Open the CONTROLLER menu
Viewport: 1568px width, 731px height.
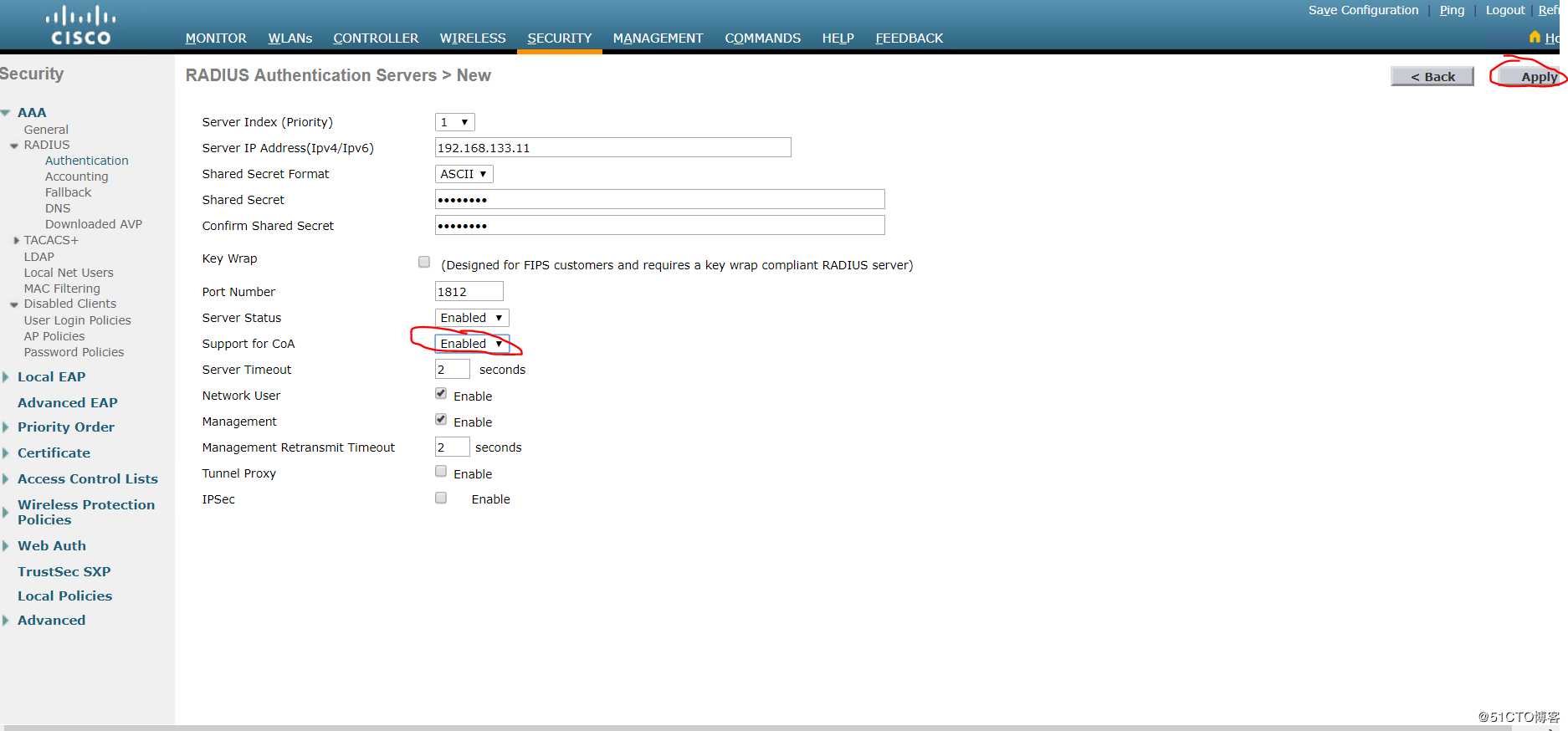tap(376, 38)
